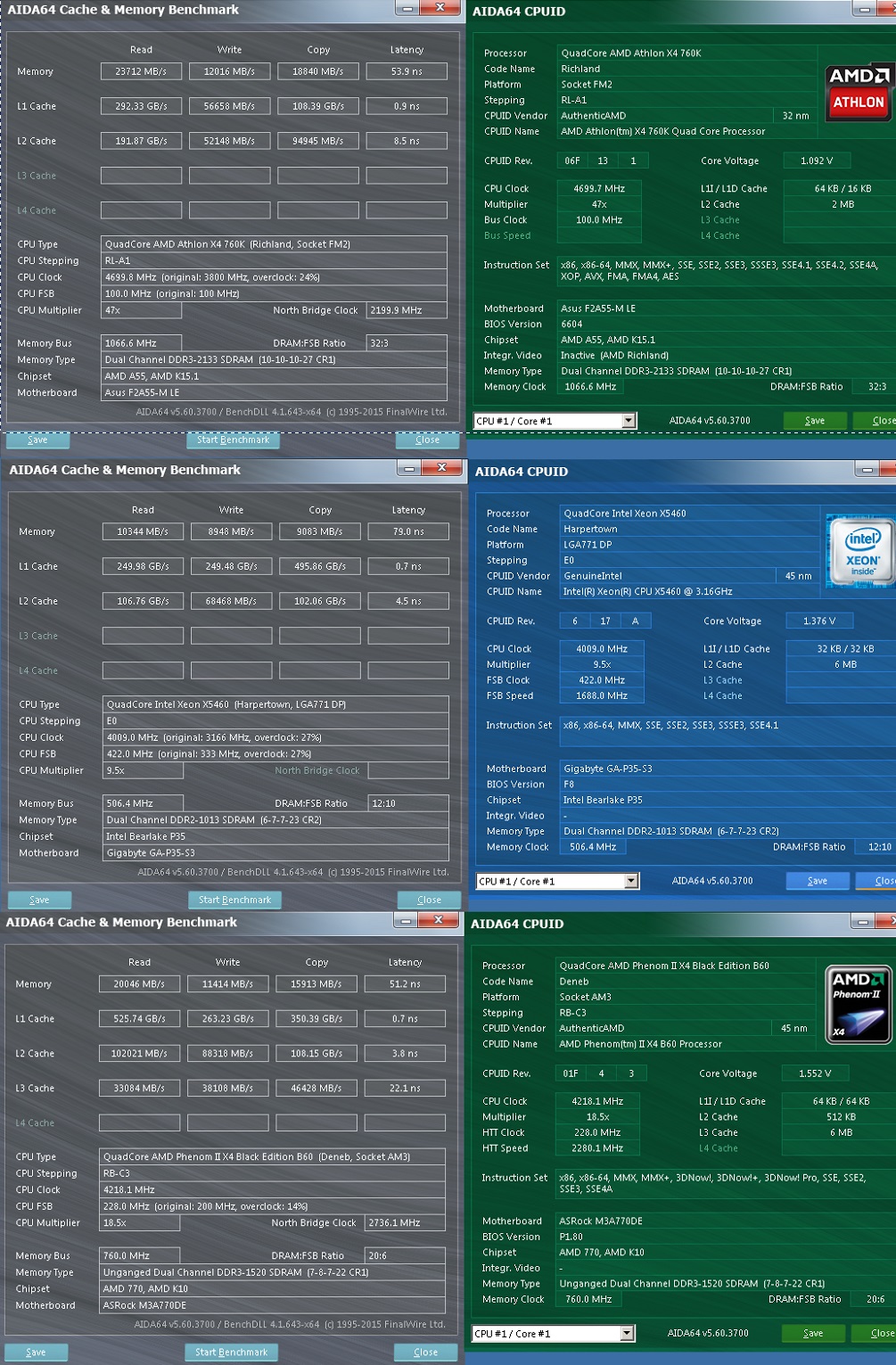Click the Xeon CPUID Multiplier value 9.5x

[x=602, y=665]
